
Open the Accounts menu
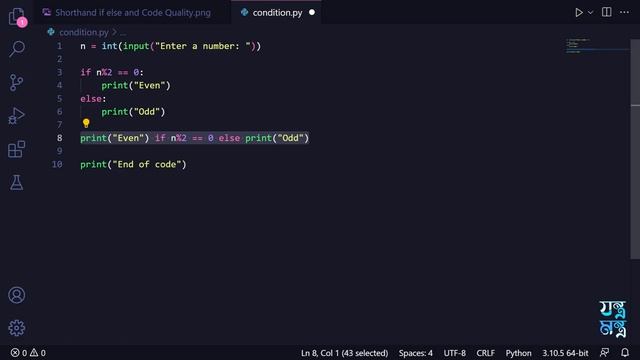pyautogui.click(x=17, y=295)
